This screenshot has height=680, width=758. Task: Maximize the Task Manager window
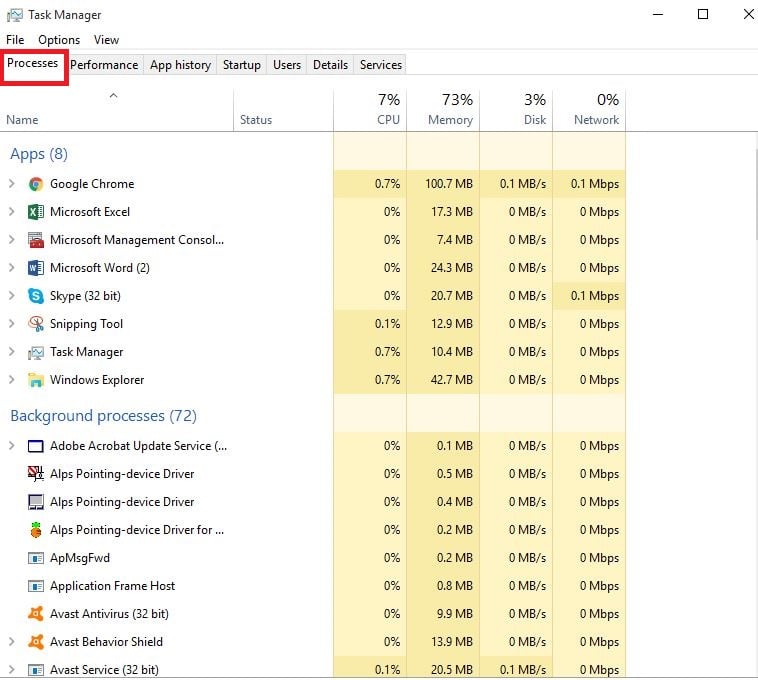(x=703, y=14)
